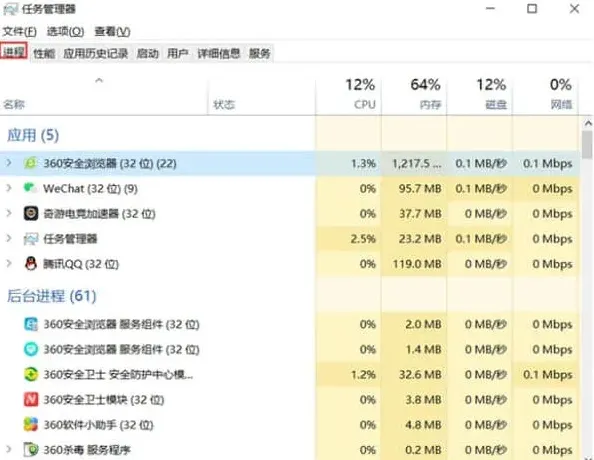Sort by the 0% 网络 column header
The height and width of the screenshot is (460, 594).
coord(546,95)
